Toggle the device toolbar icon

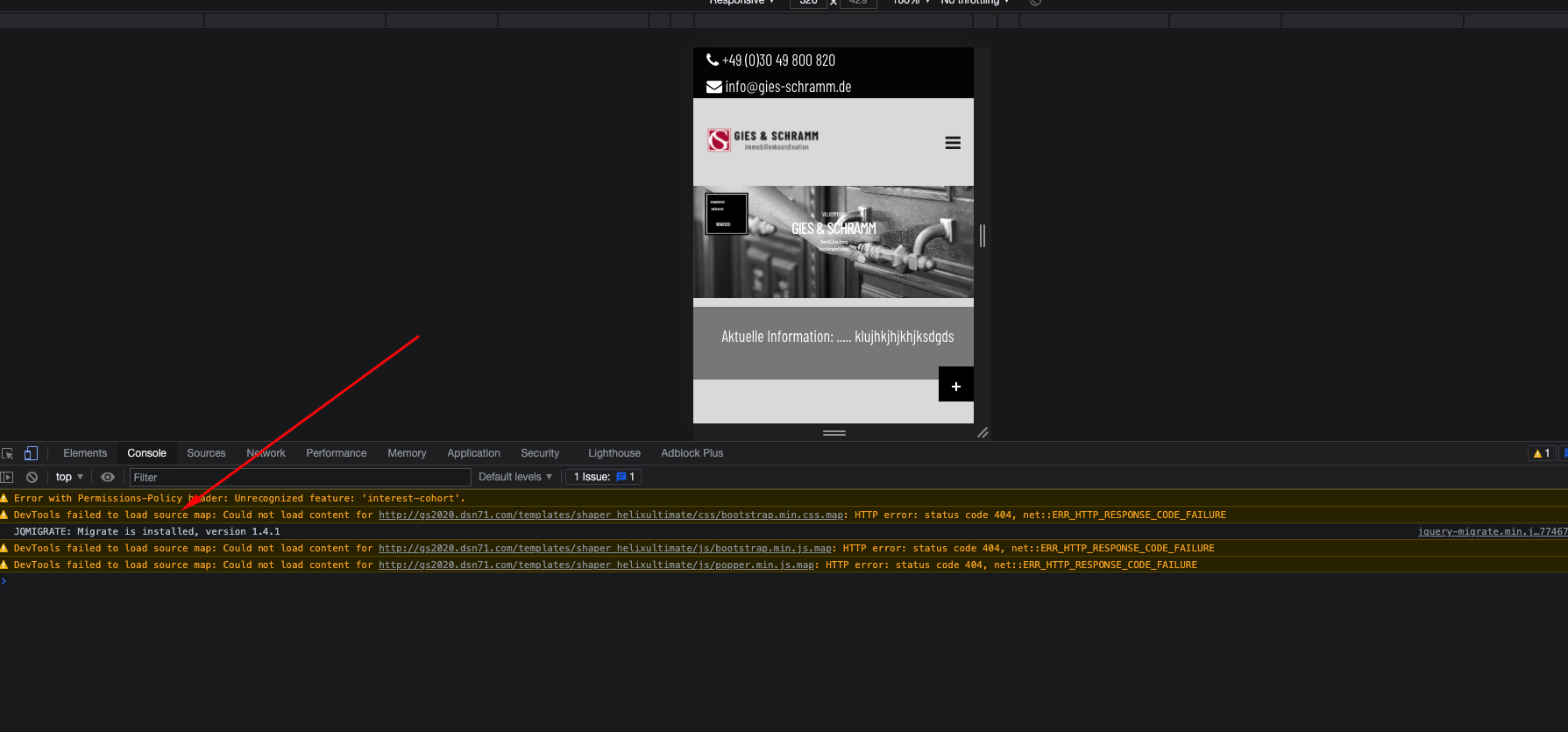(x=31, y=453)
